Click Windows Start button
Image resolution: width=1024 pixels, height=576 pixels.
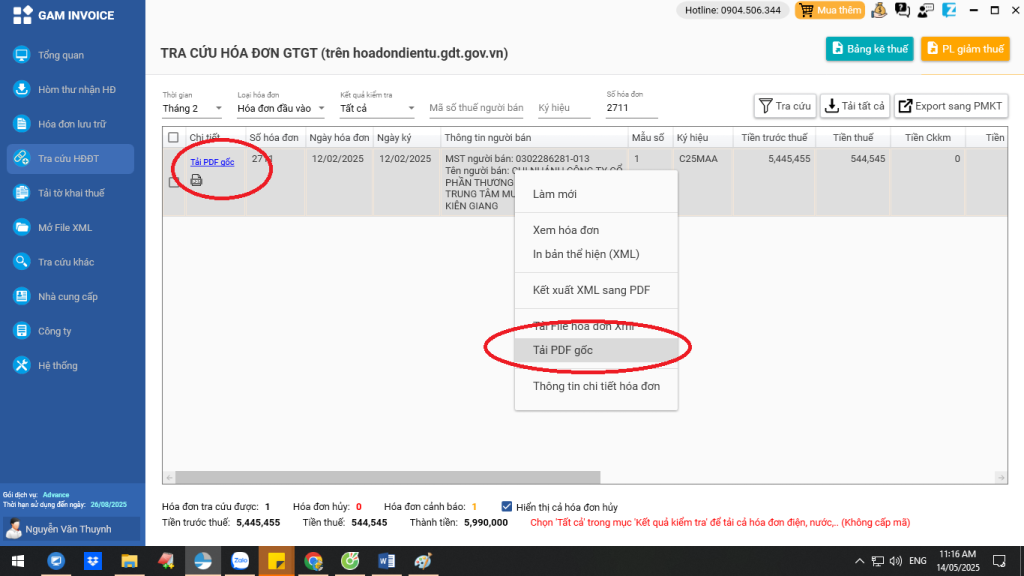18,561
